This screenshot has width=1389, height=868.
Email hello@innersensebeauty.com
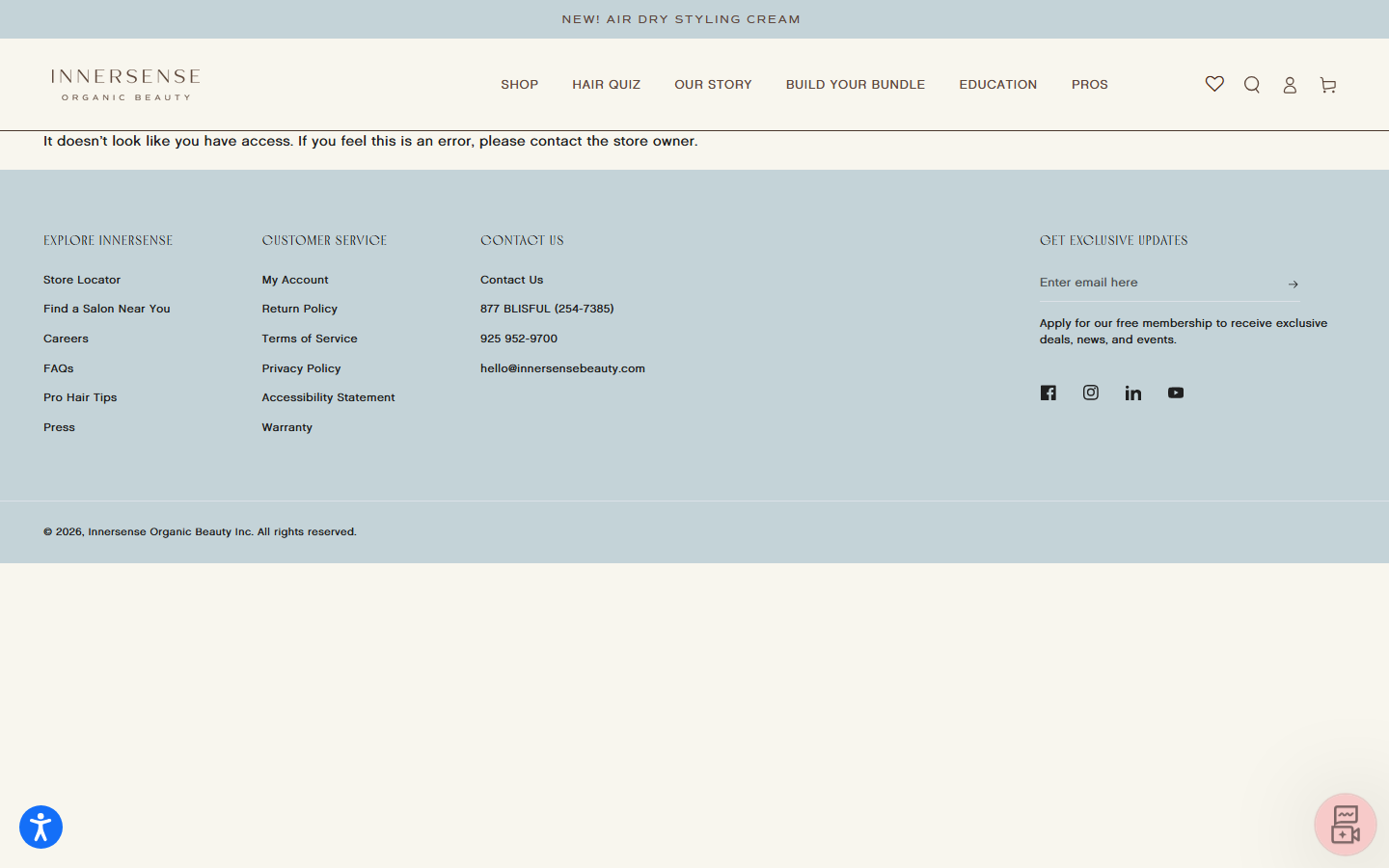(x=562, y=368)
